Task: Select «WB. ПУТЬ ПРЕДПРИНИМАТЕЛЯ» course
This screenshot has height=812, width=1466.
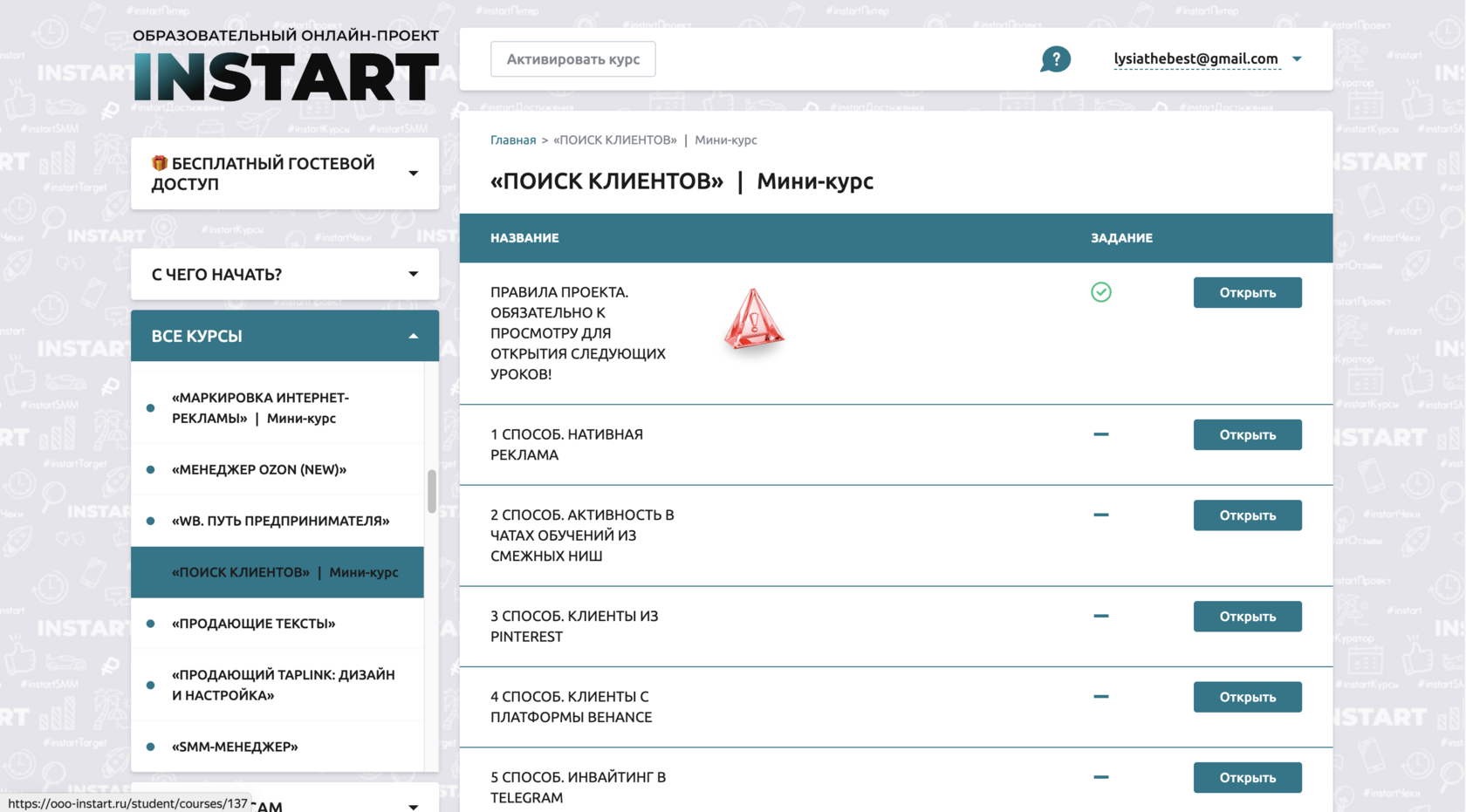Action: pos(277,521)
